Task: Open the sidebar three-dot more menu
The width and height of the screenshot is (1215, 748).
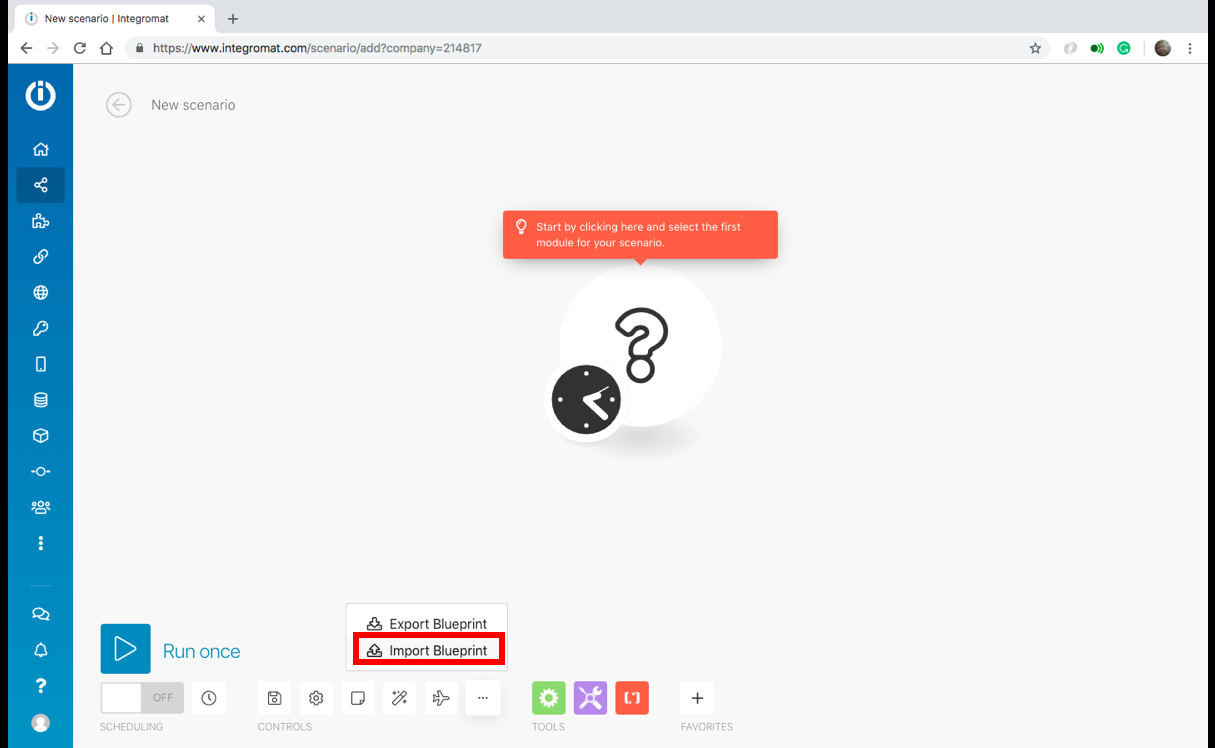Action: pyautogui.click(x=40, y=543)
